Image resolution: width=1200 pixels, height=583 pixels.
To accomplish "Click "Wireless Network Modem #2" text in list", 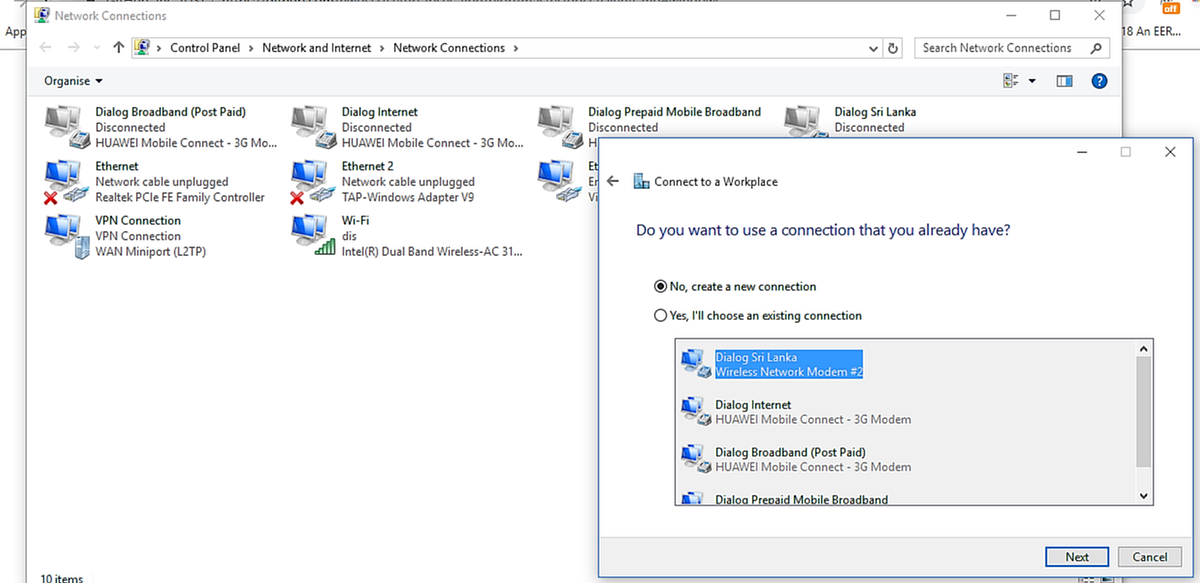I will 789,372.
